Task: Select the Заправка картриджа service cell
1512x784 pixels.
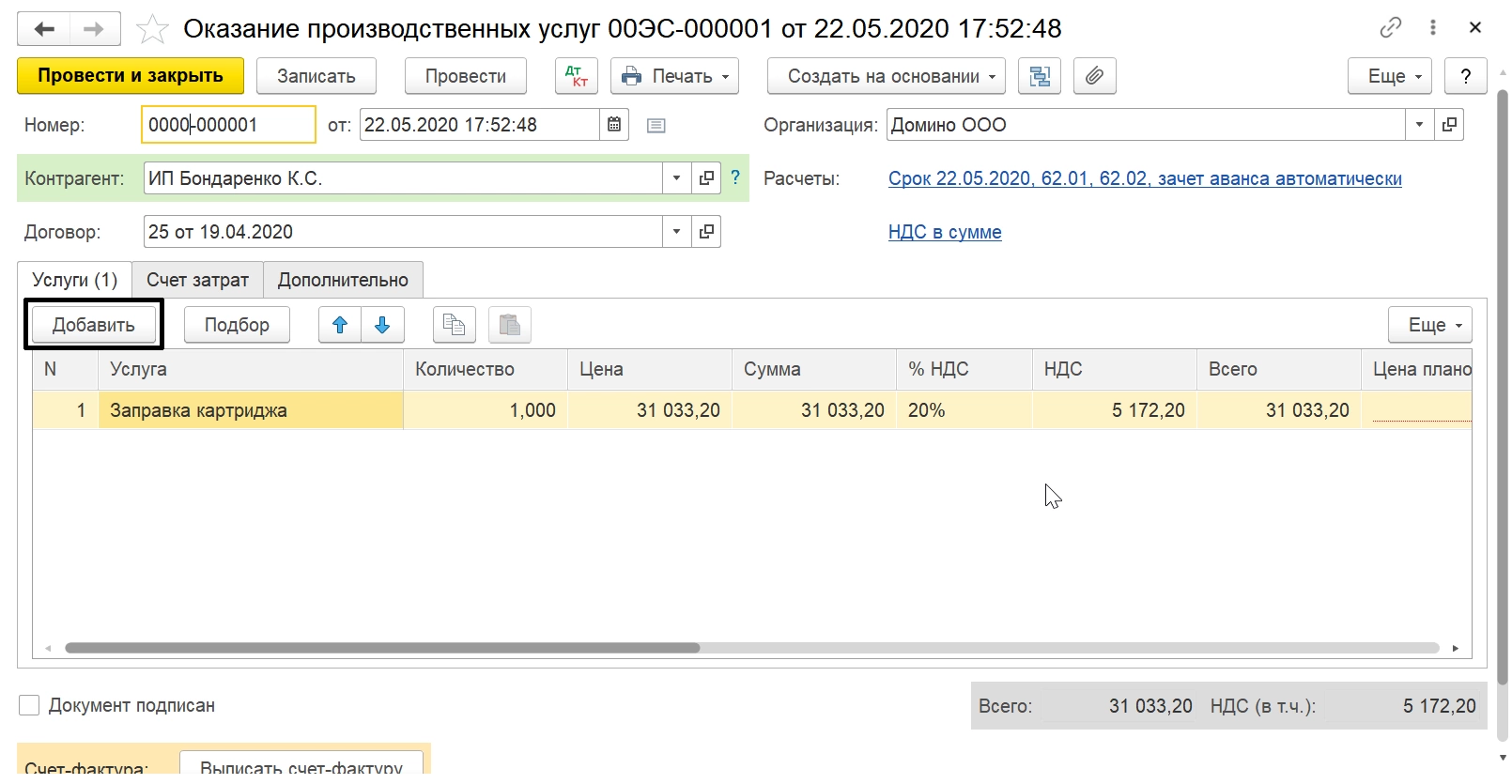Action: coord(251,410)
